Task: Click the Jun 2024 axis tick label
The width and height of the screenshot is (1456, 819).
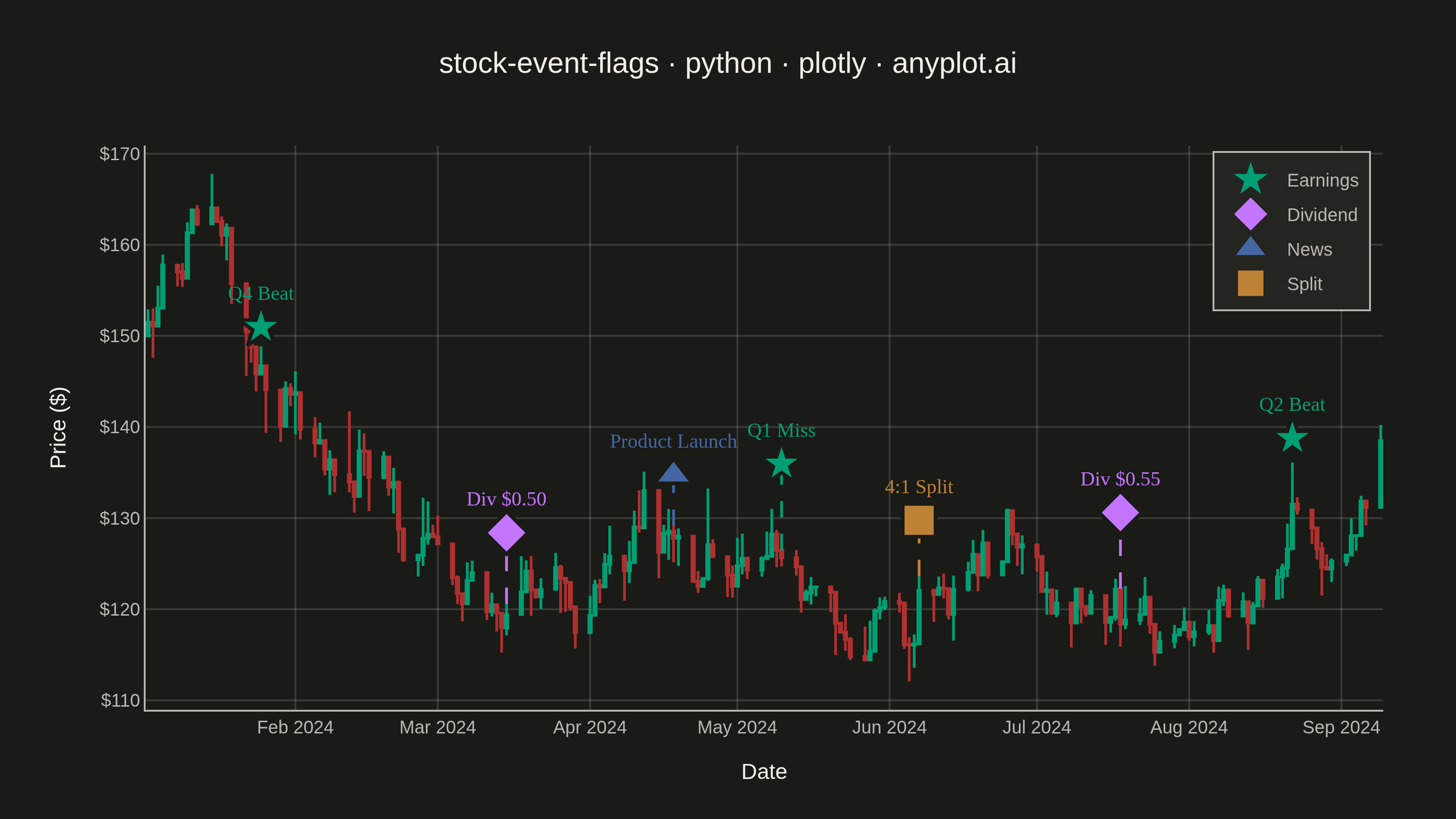Action: coord(889,728)
